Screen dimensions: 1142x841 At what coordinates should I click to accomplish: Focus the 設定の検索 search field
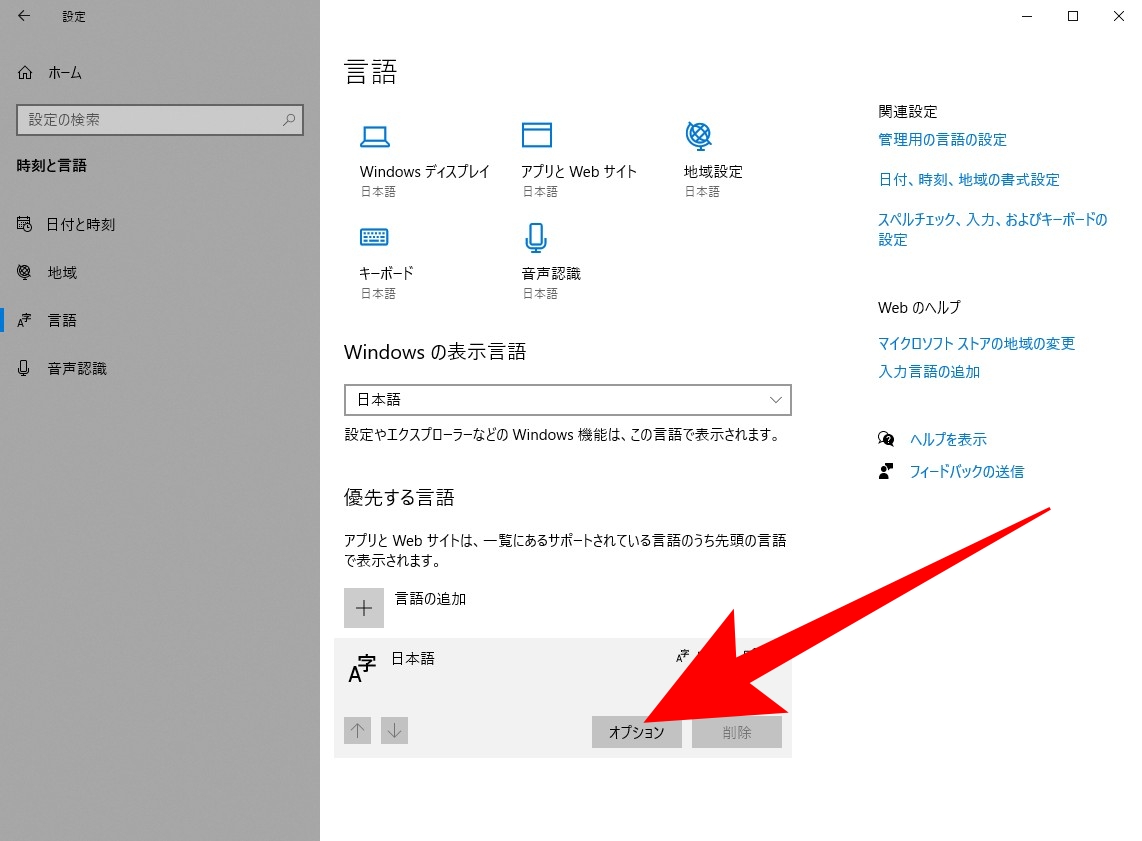point(150,120)
